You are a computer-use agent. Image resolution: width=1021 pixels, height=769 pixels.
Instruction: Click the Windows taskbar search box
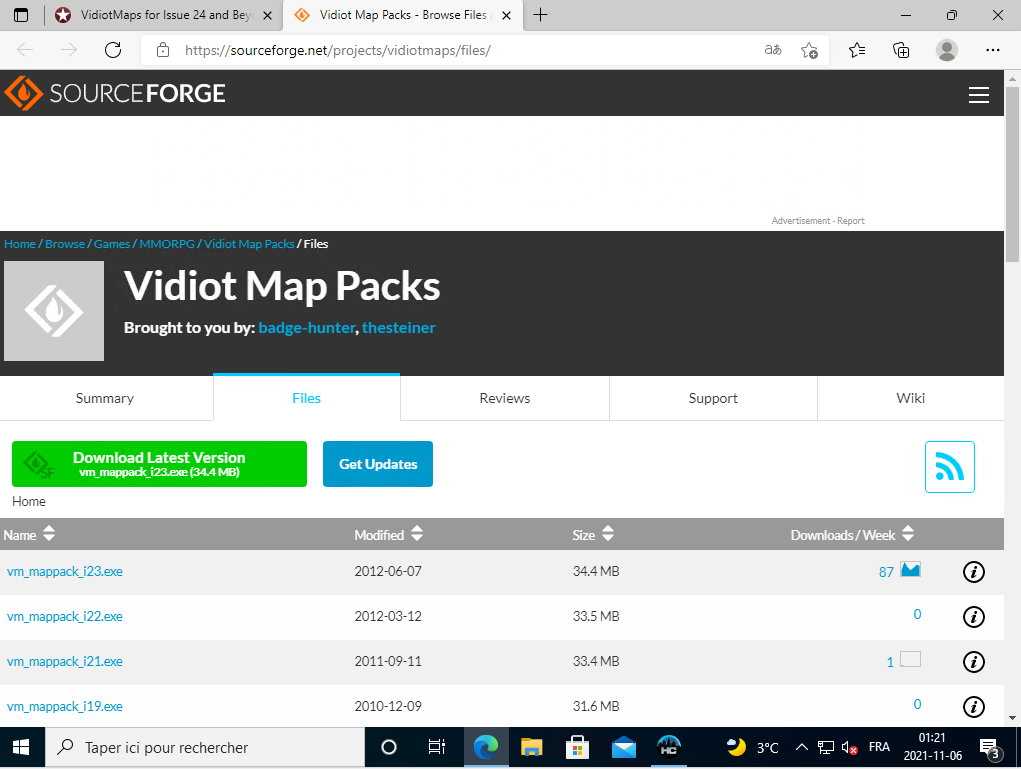click(205, 748)
